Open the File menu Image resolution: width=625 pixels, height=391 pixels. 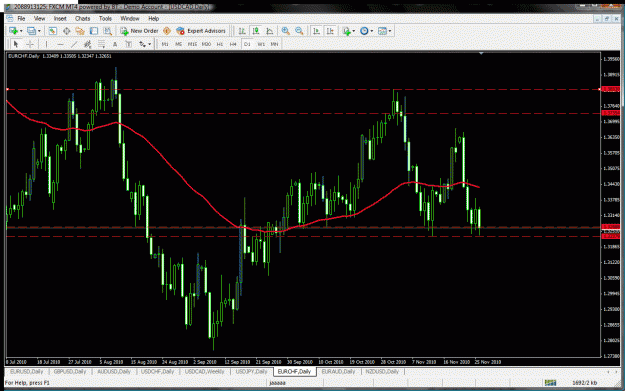(21, 18)
